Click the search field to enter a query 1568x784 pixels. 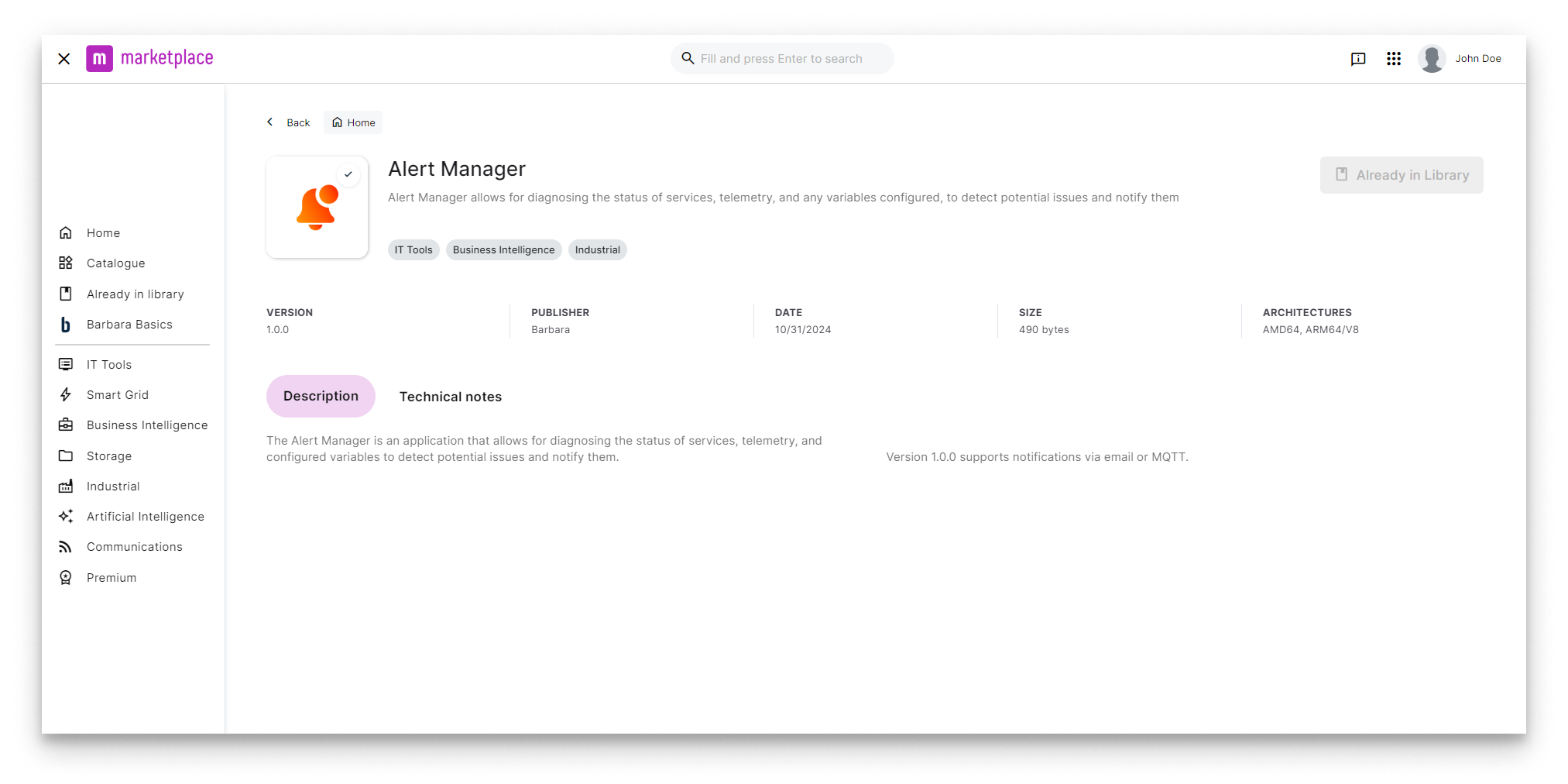click(x=781, y=58)
